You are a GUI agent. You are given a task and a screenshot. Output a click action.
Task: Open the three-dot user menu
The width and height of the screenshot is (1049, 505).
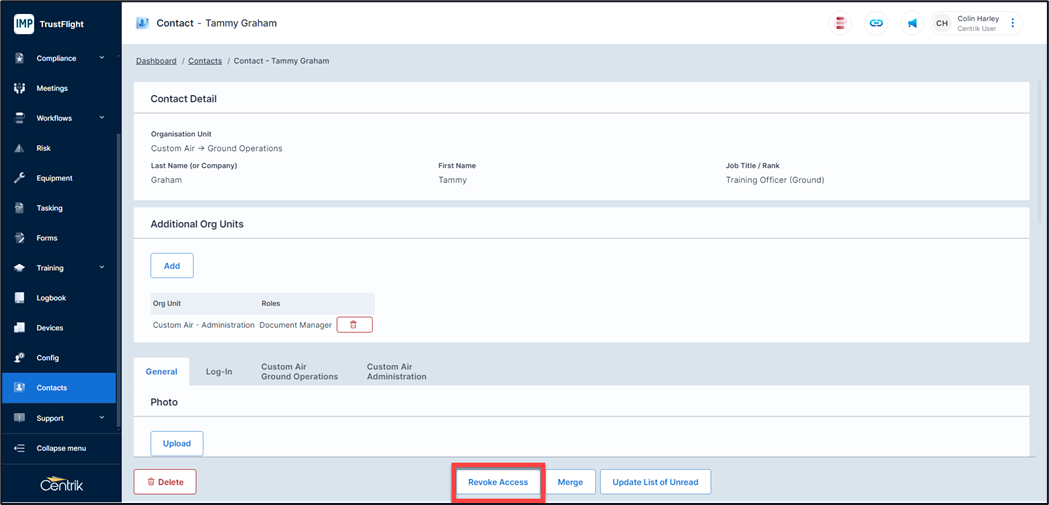tap(1012, 23)
